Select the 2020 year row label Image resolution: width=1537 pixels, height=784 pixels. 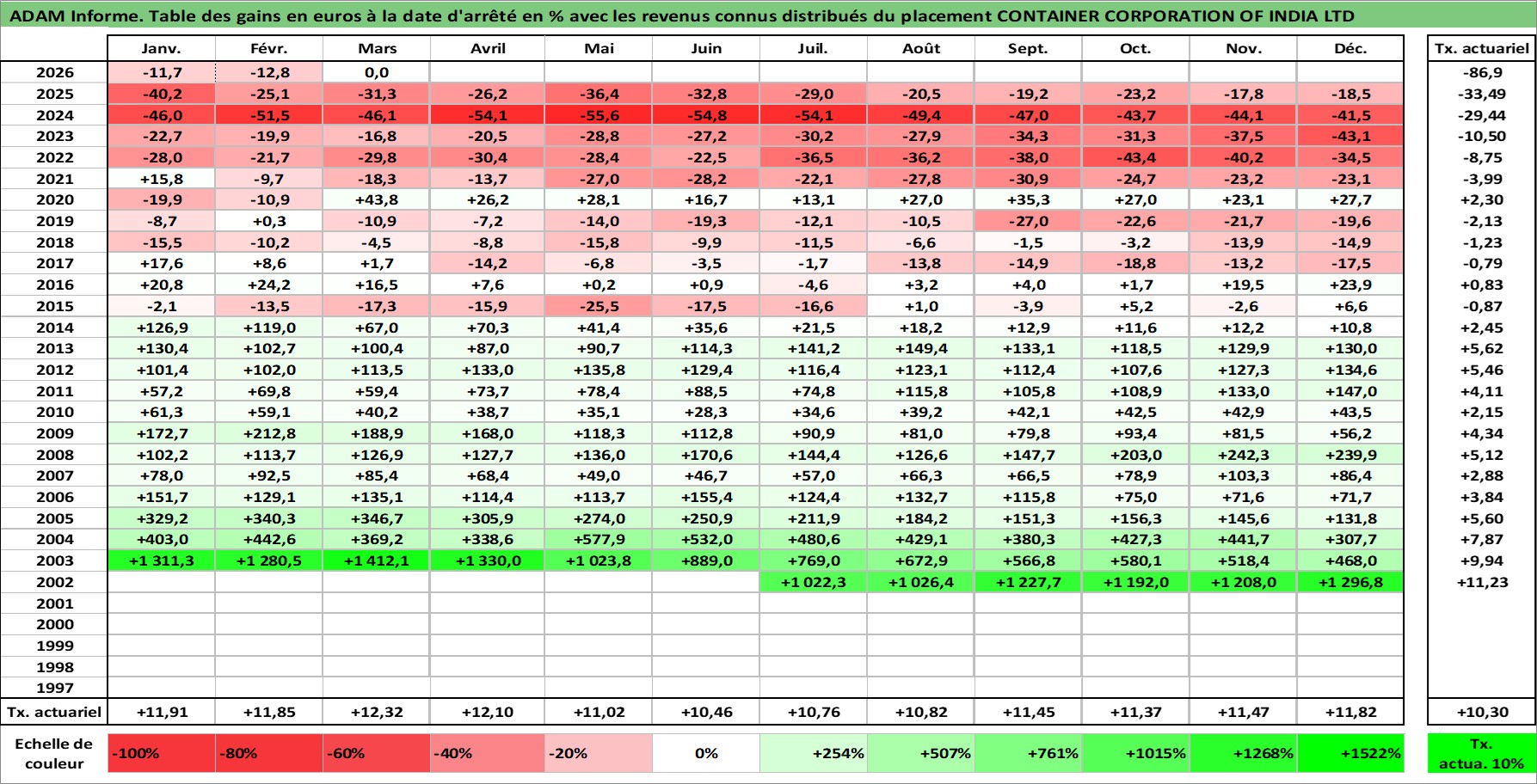(54, 199)
